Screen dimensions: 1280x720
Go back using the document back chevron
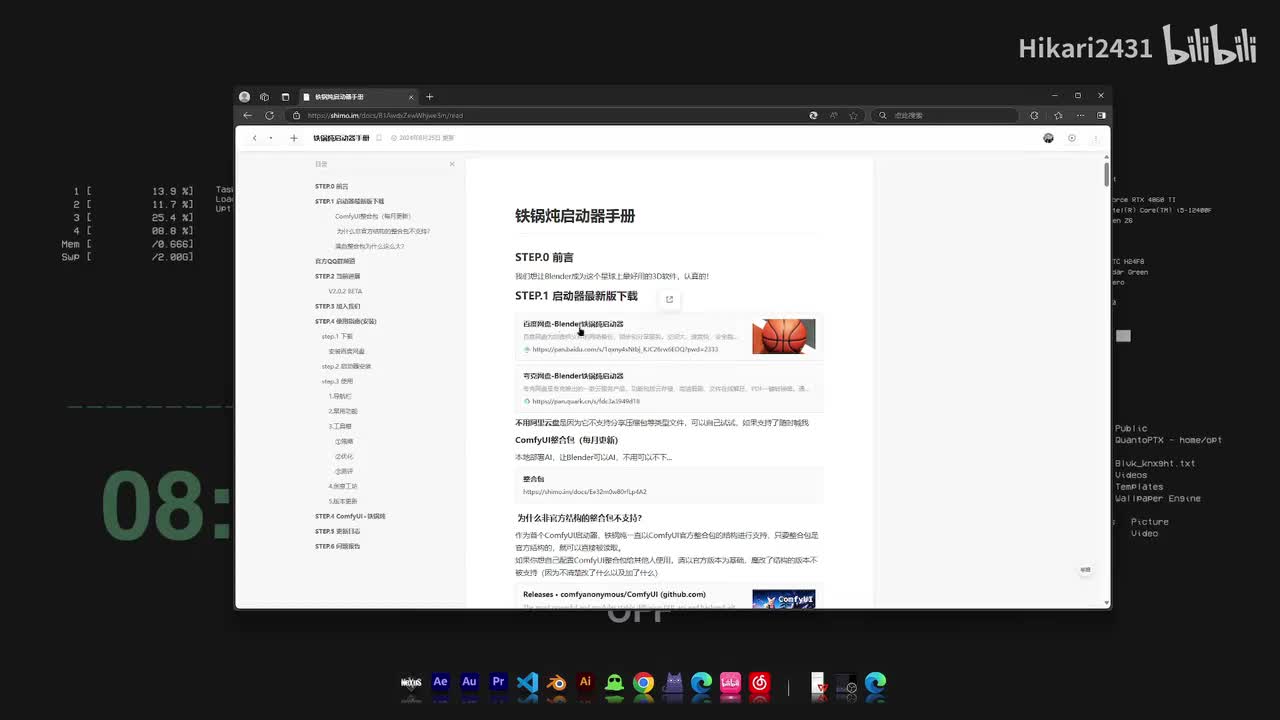tap(255, 138)
